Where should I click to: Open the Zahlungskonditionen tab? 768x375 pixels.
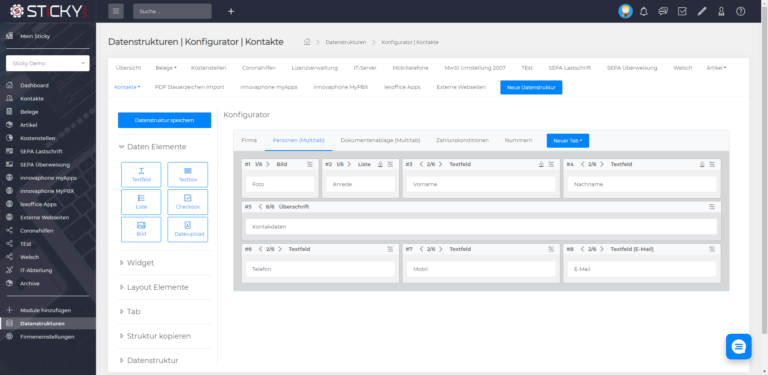(x=462, y=141)
